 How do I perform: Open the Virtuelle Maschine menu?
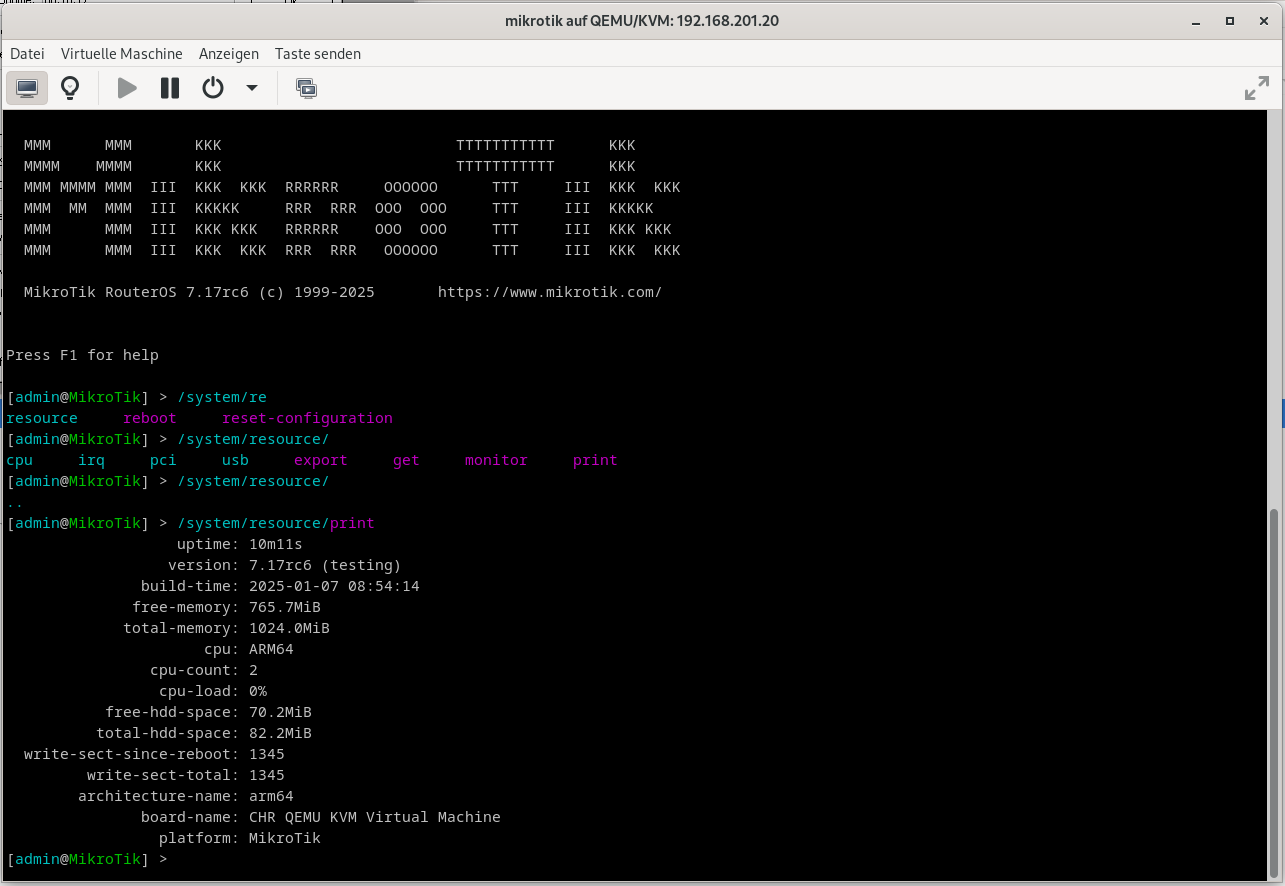[122, 54]
